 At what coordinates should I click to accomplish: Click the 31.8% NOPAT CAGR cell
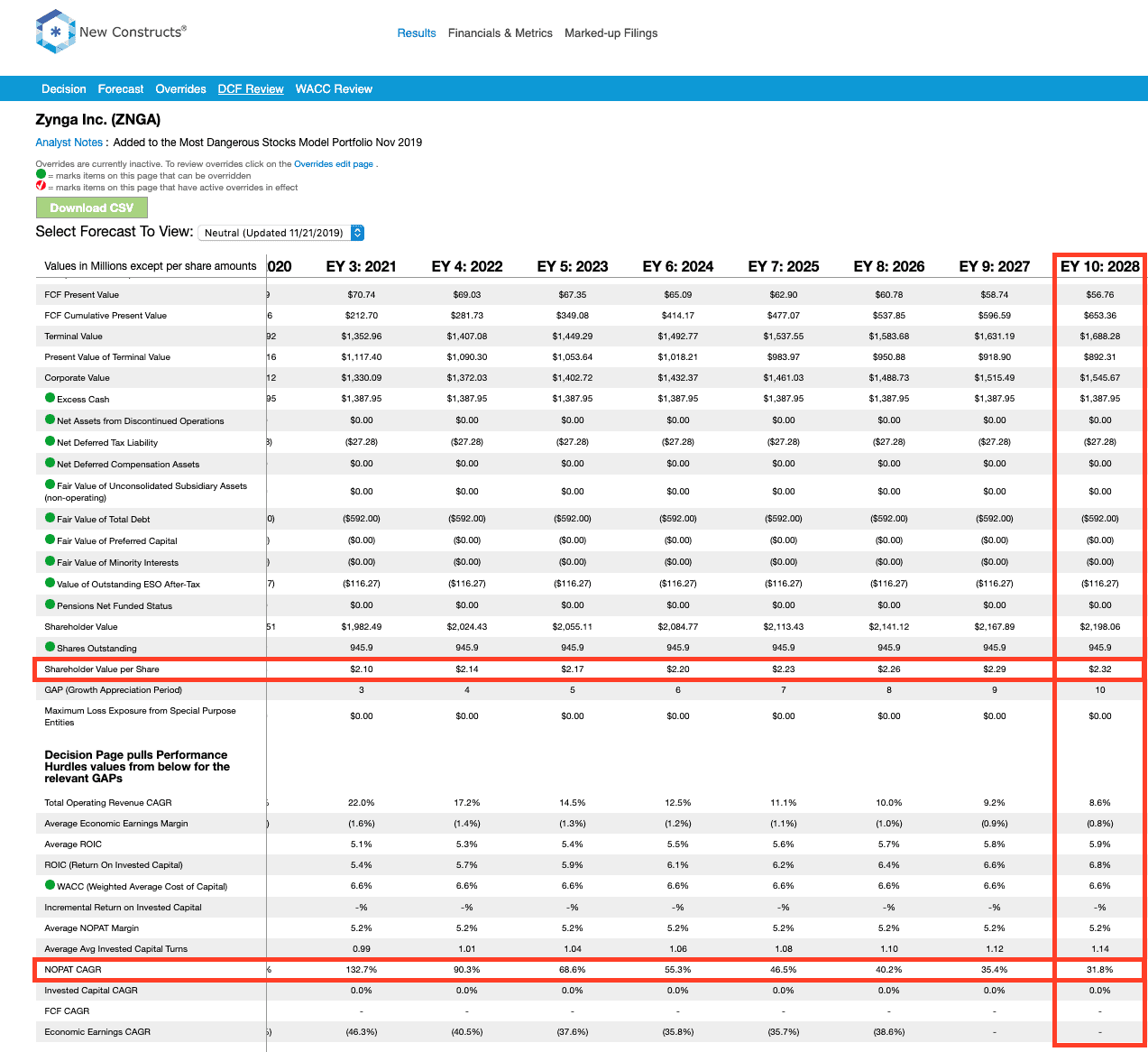pos(1099,970)
